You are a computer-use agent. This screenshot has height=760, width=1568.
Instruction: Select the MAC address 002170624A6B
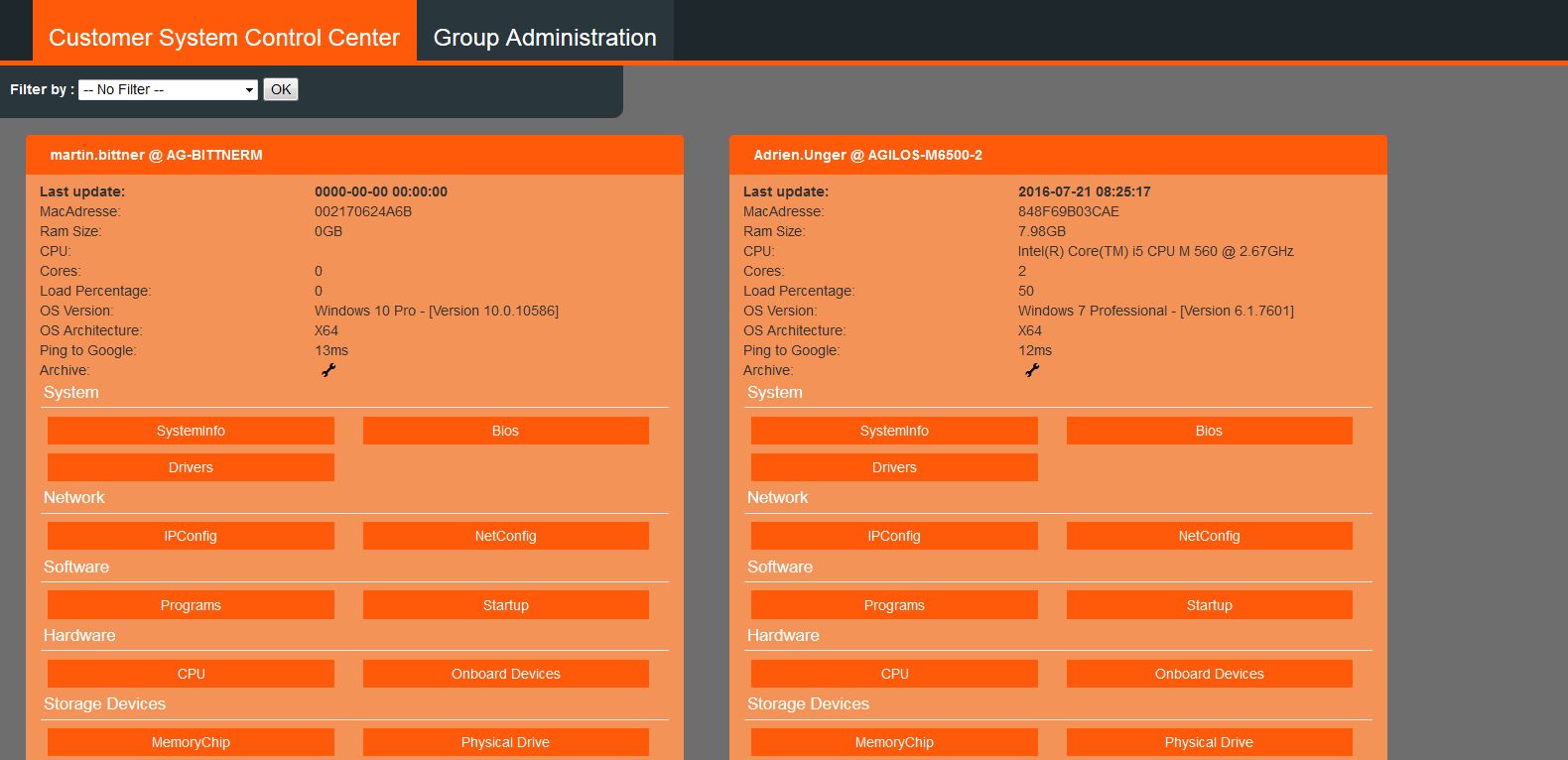coord(363,211)
